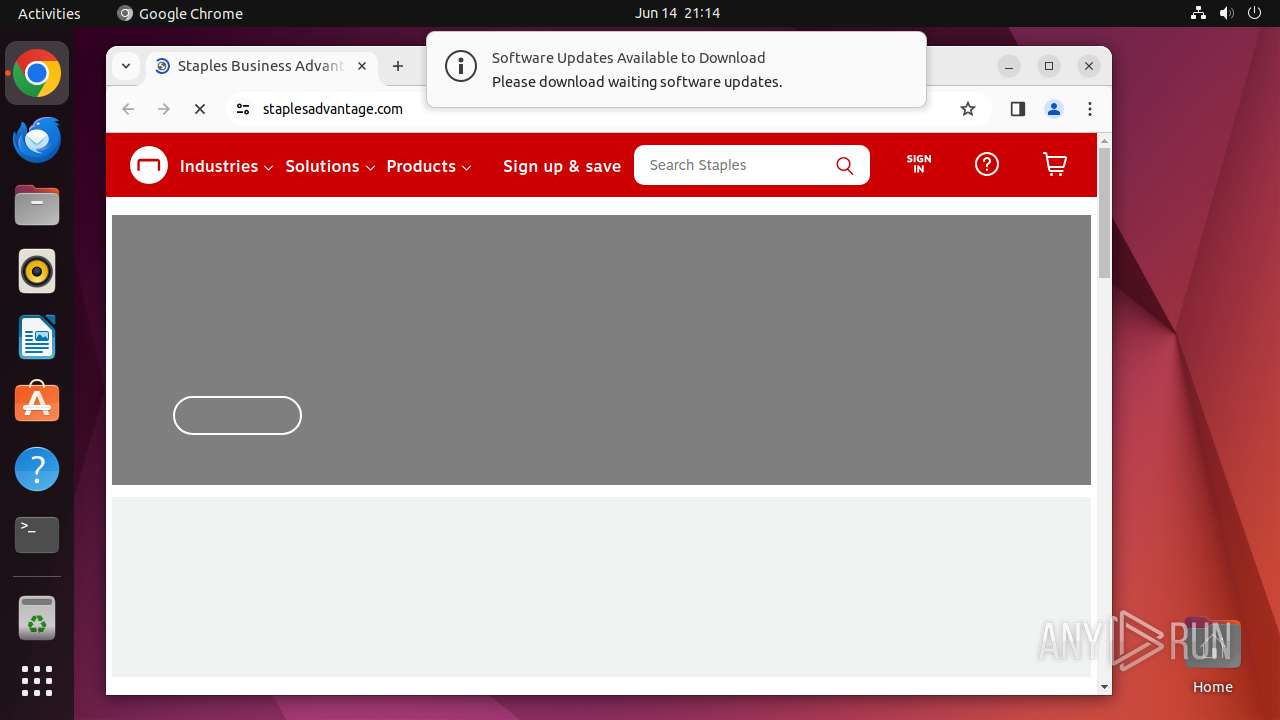Open the Google Chrome app menu
The height and width of the screenshot is (720, 1280).
tap(180, 13)
